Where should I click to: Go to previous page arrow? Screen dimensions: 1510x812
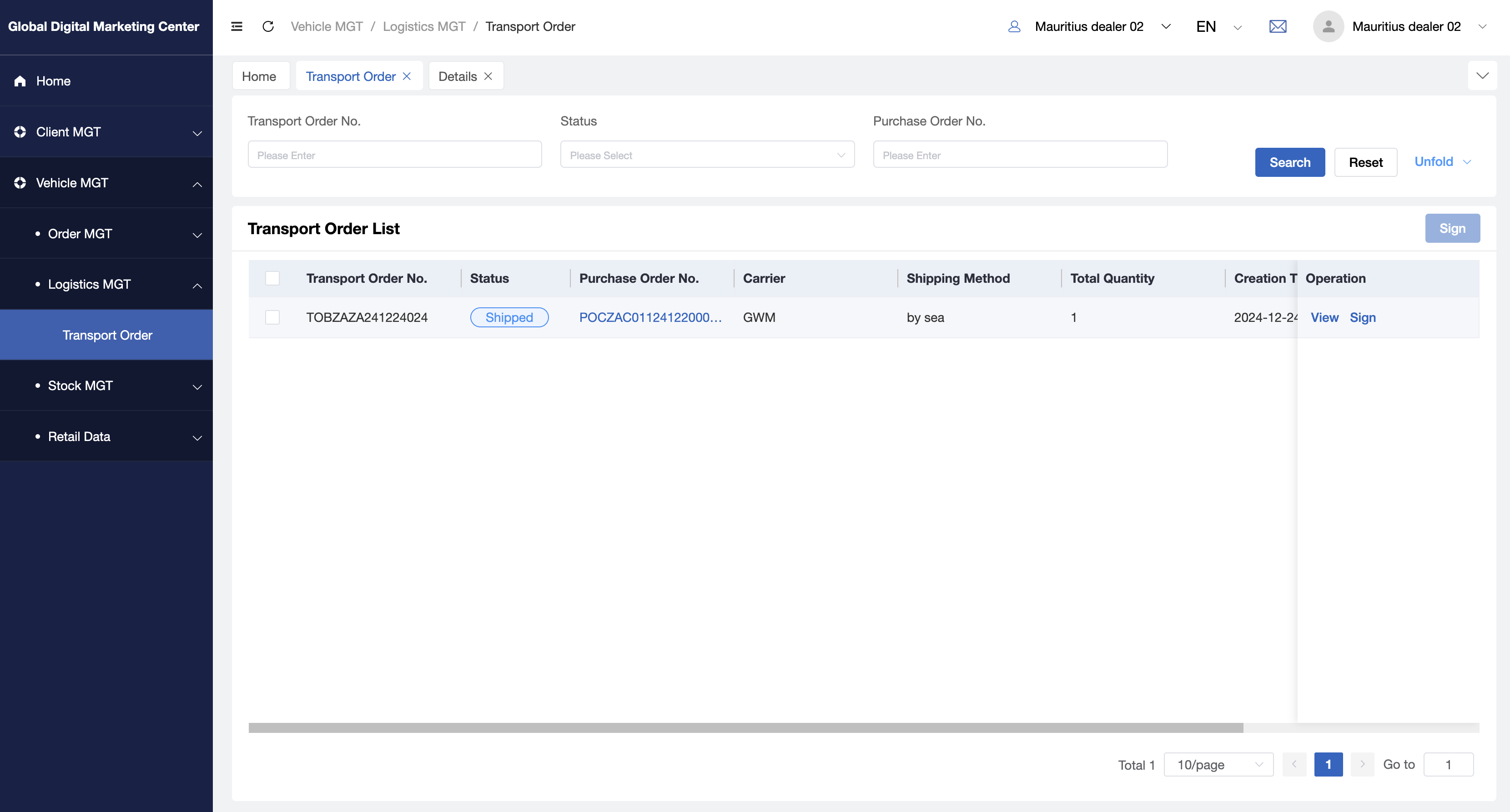1294,764
